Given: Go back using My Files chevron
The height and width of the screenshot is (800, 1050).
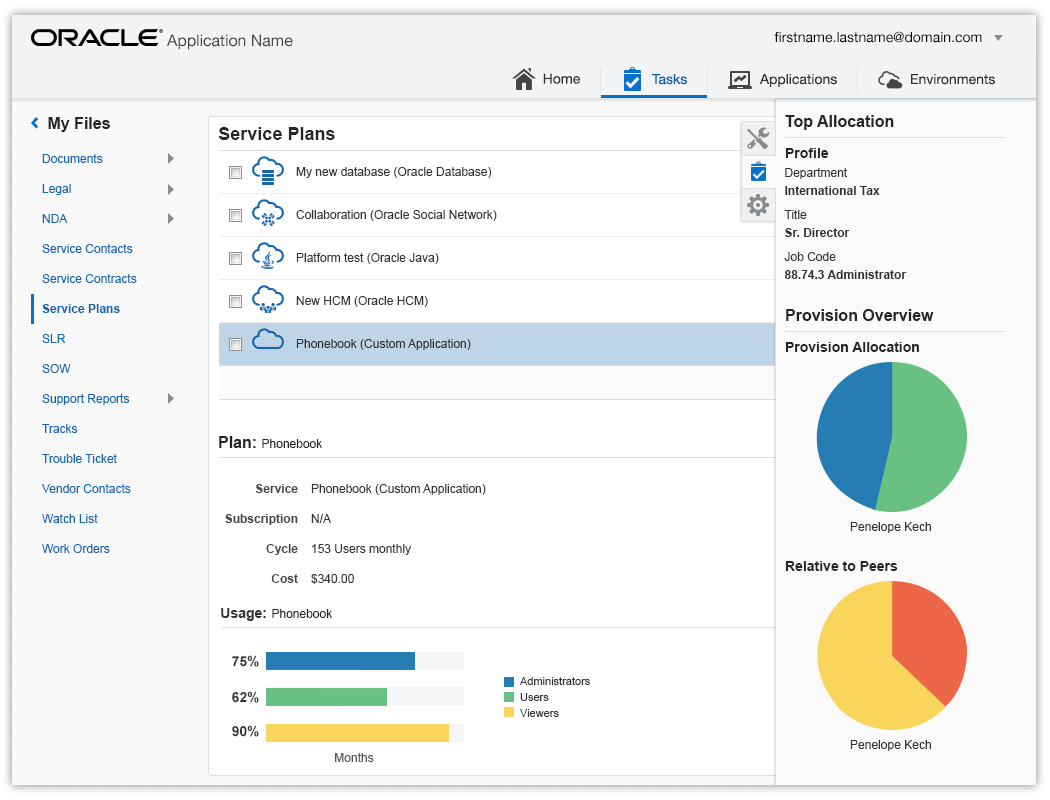Looking at the screenshot, I should tap(35, 123).
